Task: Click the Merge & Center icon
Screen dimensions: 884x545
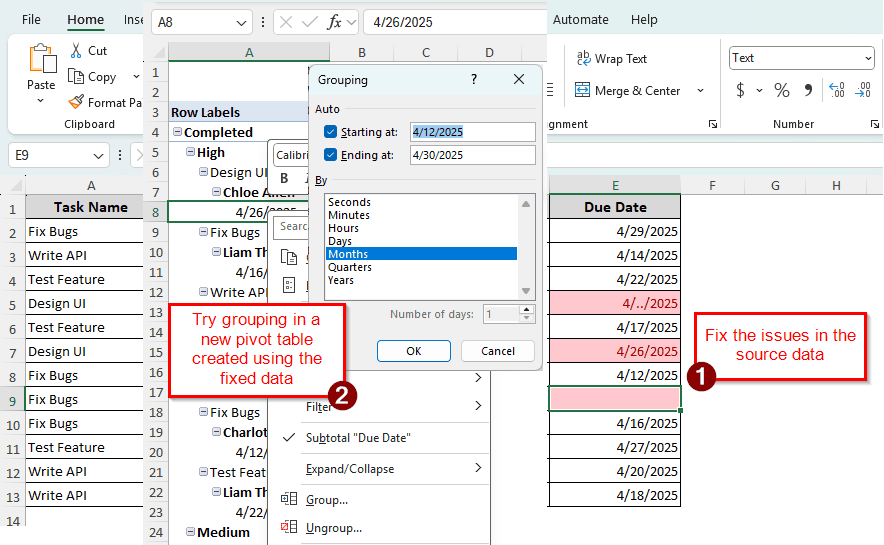Action: click(x=582, y=91)
